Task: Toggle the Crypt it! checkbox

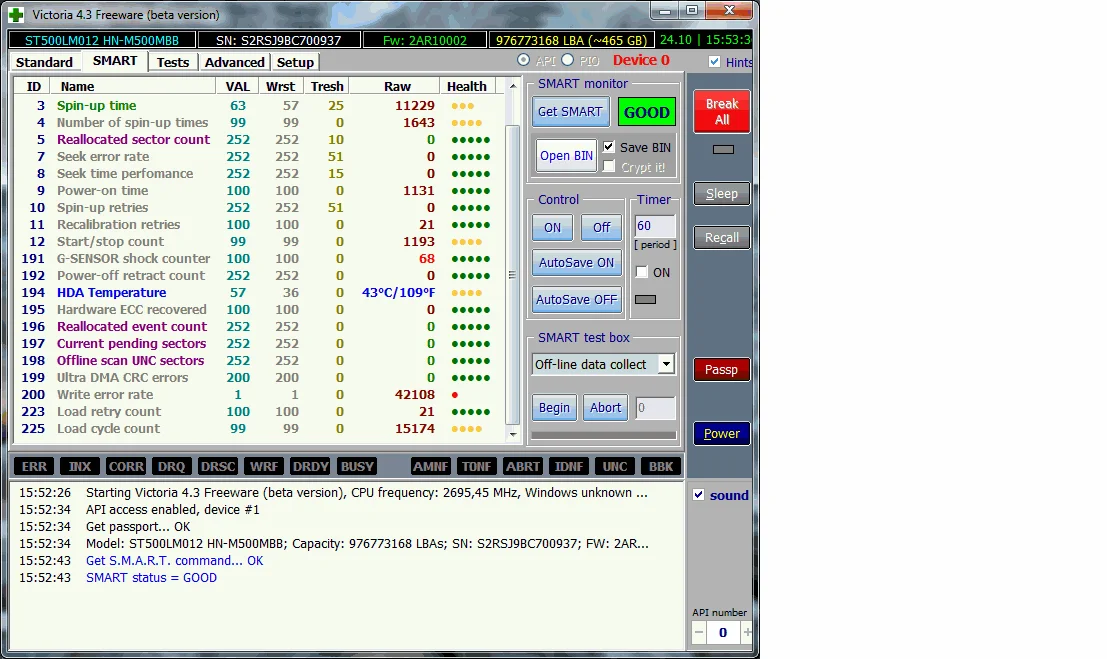Action: pos(609,167)
